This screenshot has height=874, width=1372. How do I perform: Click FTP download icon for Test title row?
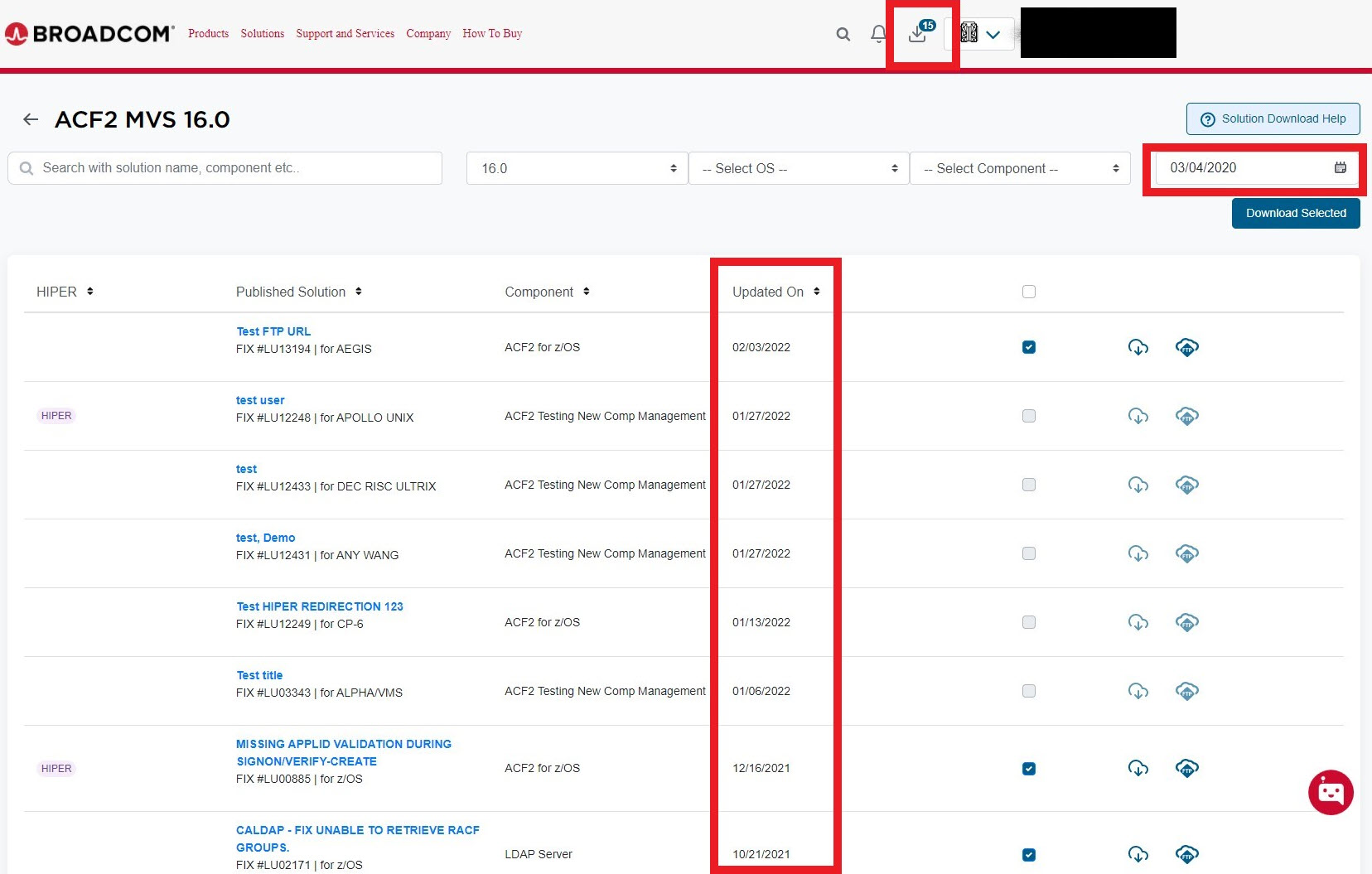coord(1187,691)
